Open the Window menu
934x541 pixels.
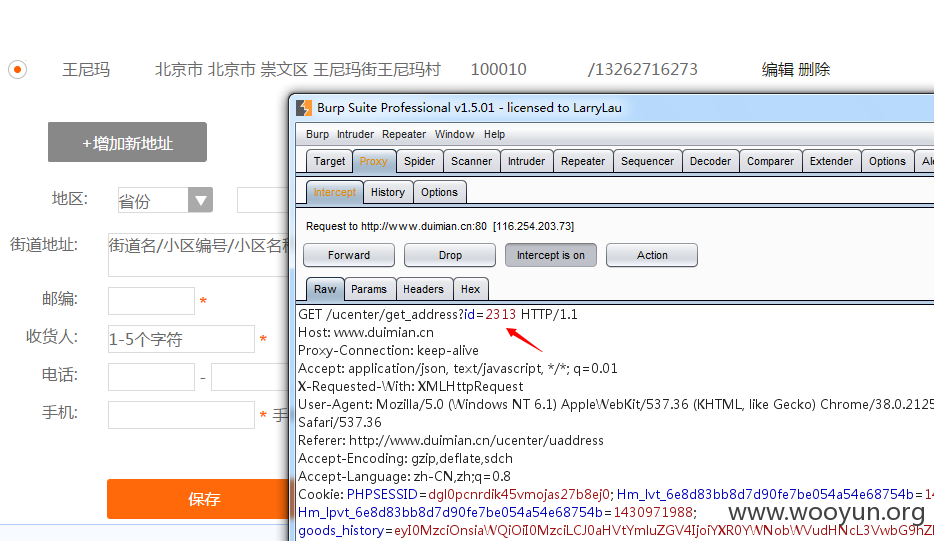pyautogui.click(x=454, y=134)
